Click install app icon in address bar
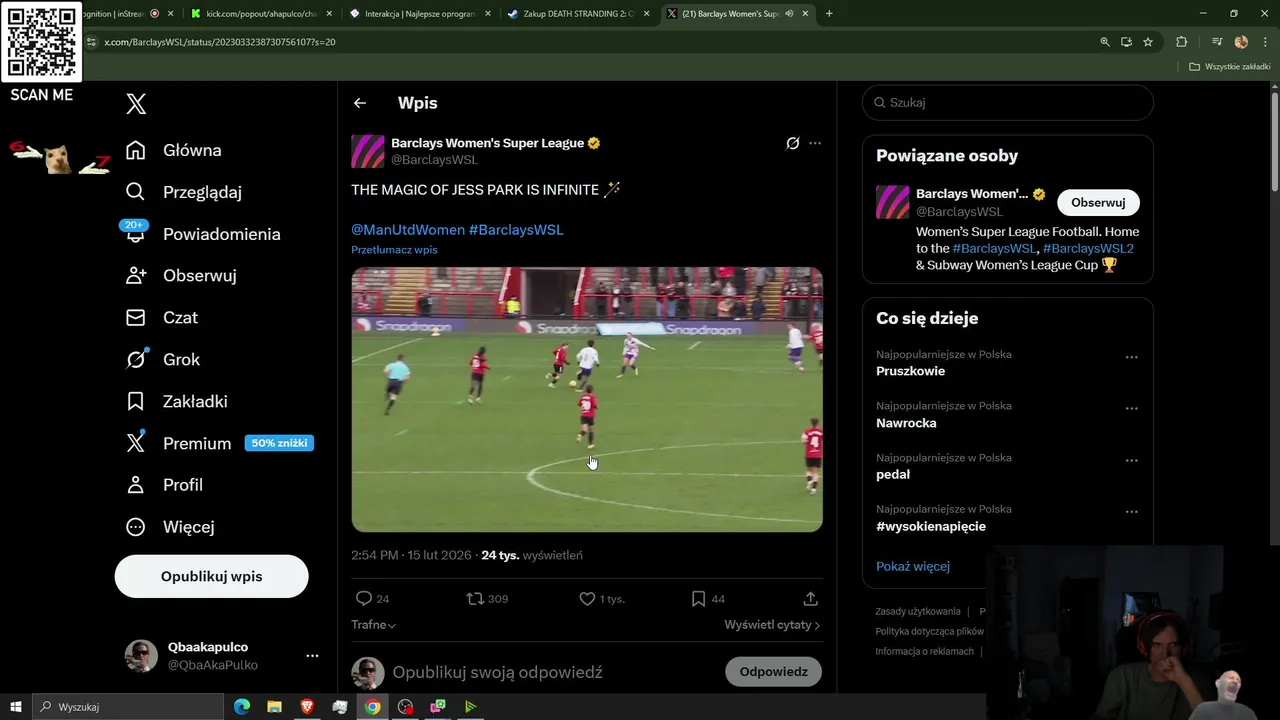Viewport: 1280px width, 720px height. click(1126, 42)
